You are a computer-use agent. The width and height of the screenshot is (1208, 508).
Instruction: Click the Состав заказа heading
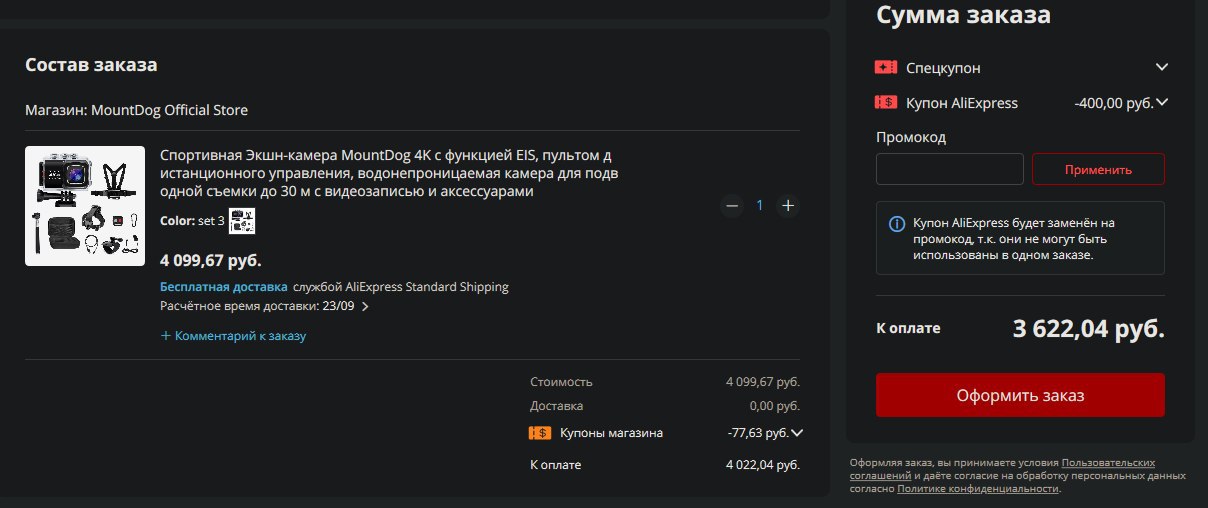(91, 65)
